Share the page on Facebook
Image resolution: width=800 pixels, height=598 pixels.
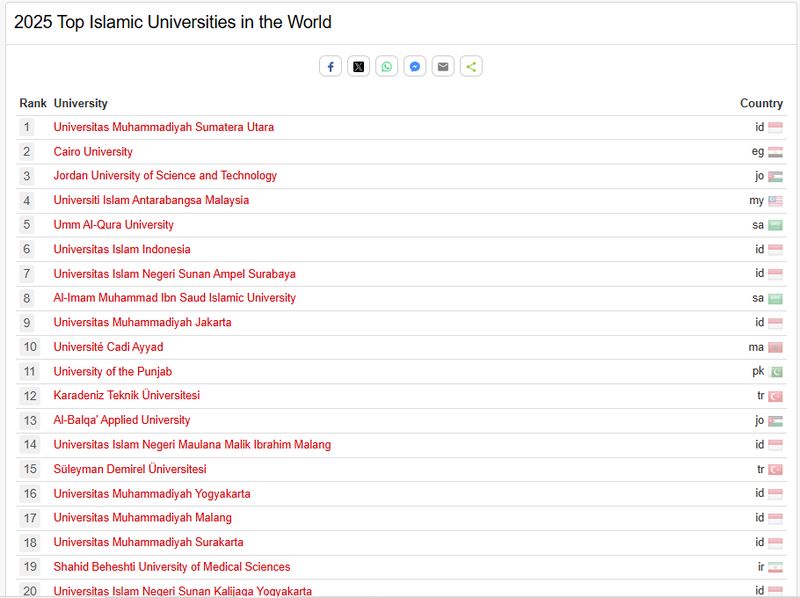[x=330, y=66]
